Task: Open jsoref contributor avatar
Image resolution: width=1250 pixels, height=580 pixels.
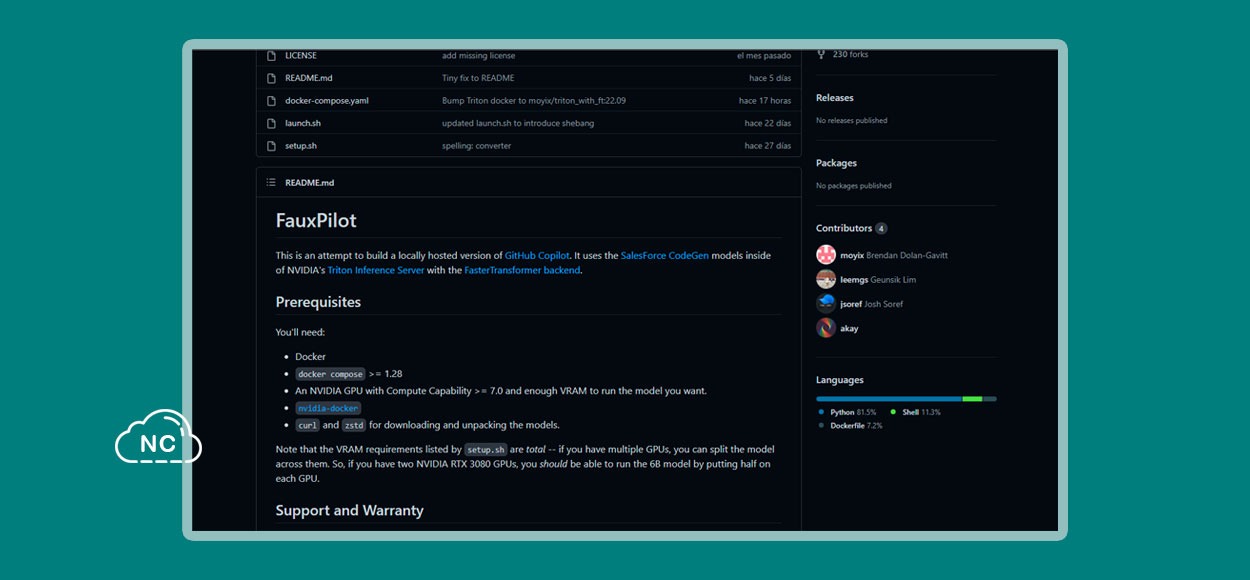Action: pos(826,304)
